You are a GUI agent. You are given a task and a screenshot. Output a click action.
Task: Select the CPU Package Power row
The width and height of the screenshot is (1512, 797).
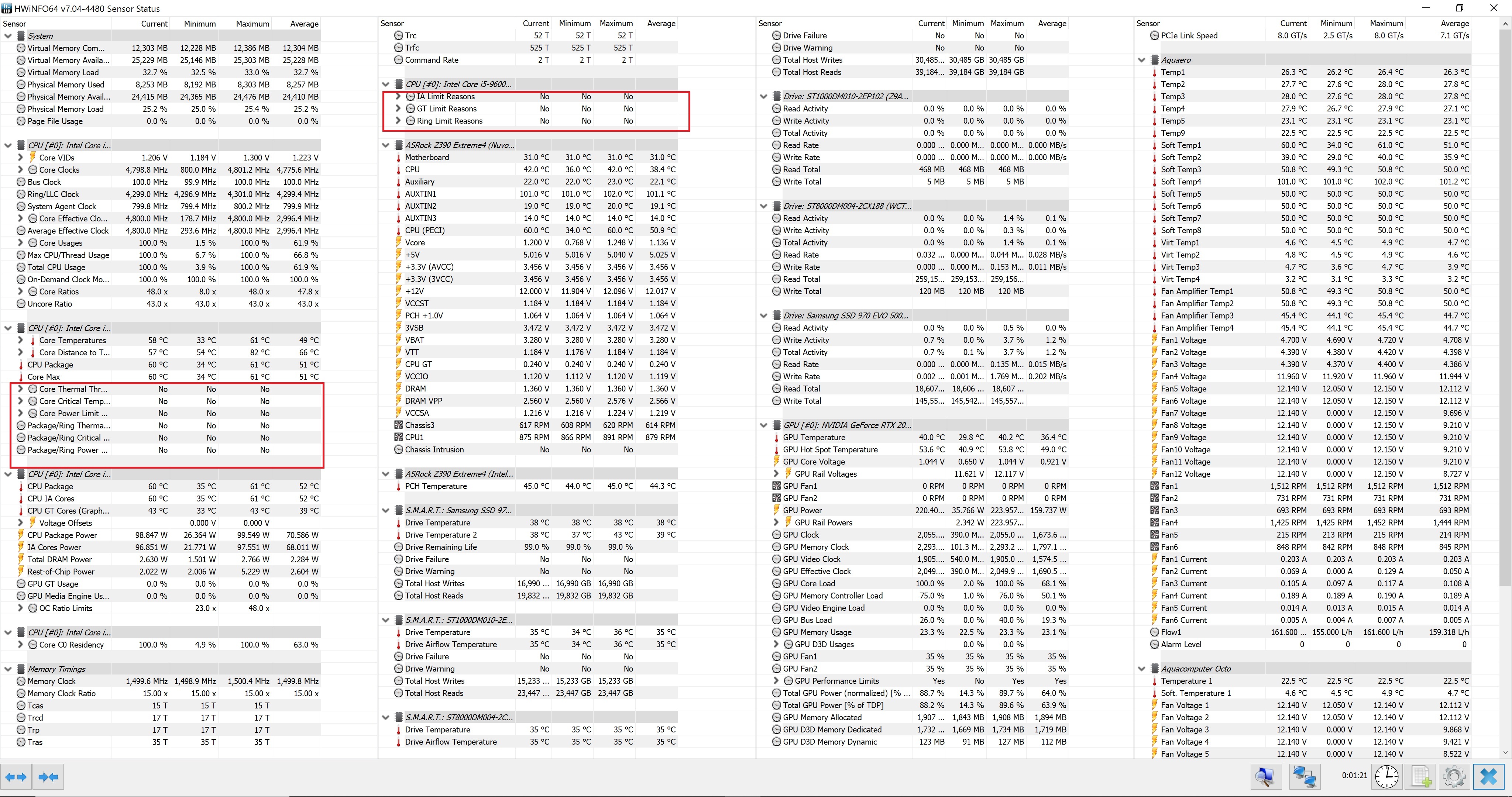(x=62, y=535)
